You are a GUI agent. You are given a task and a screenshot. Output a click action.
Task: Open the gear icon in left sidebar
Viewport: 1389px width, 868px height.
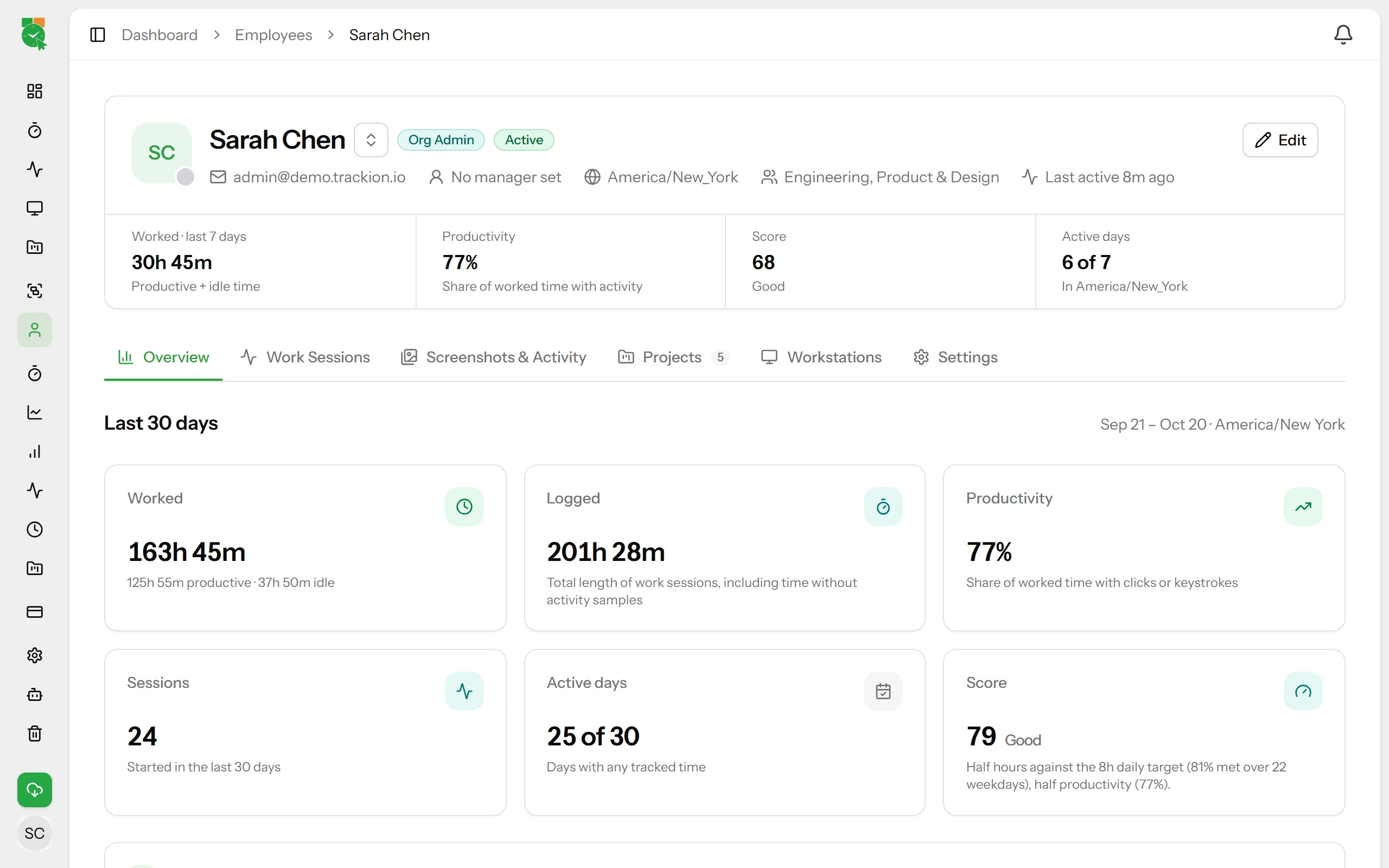point(34,655)
